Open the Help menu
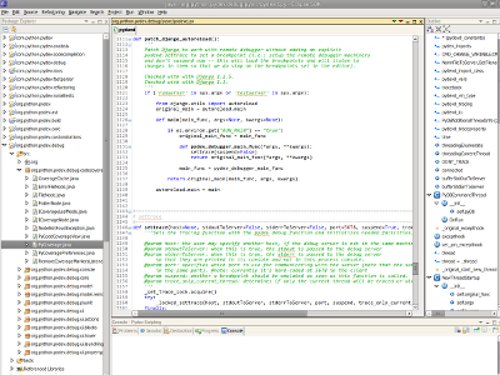 click(x=162, y=12)
